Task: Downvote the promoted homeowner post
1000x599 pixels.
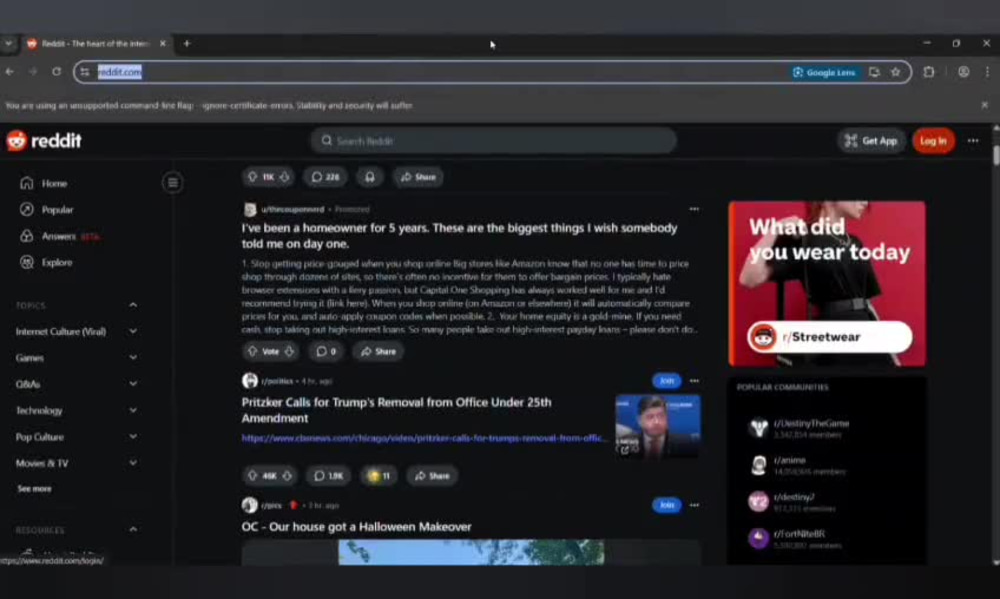Action: point(290,351)
